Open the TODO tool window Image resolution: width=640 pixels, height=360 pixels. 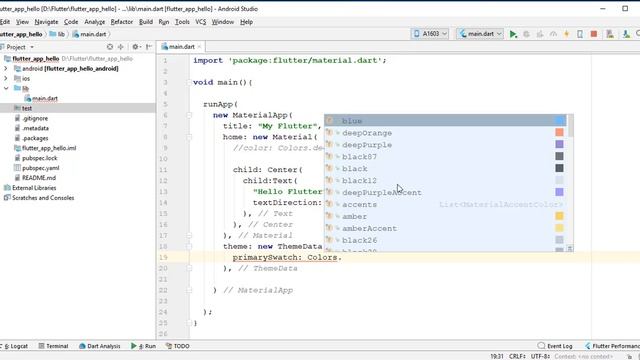[x=178, y=346]
